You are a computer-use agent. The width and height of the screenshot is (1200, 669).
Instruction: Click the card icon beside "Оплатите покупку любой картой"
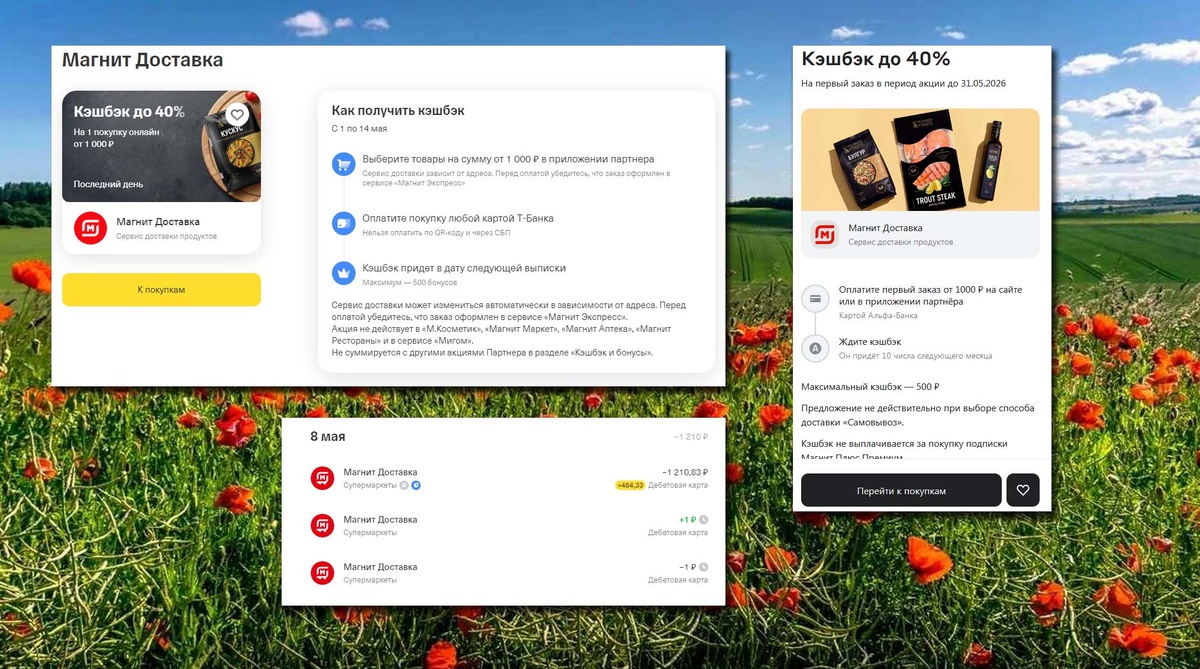(x=343, y=223)
